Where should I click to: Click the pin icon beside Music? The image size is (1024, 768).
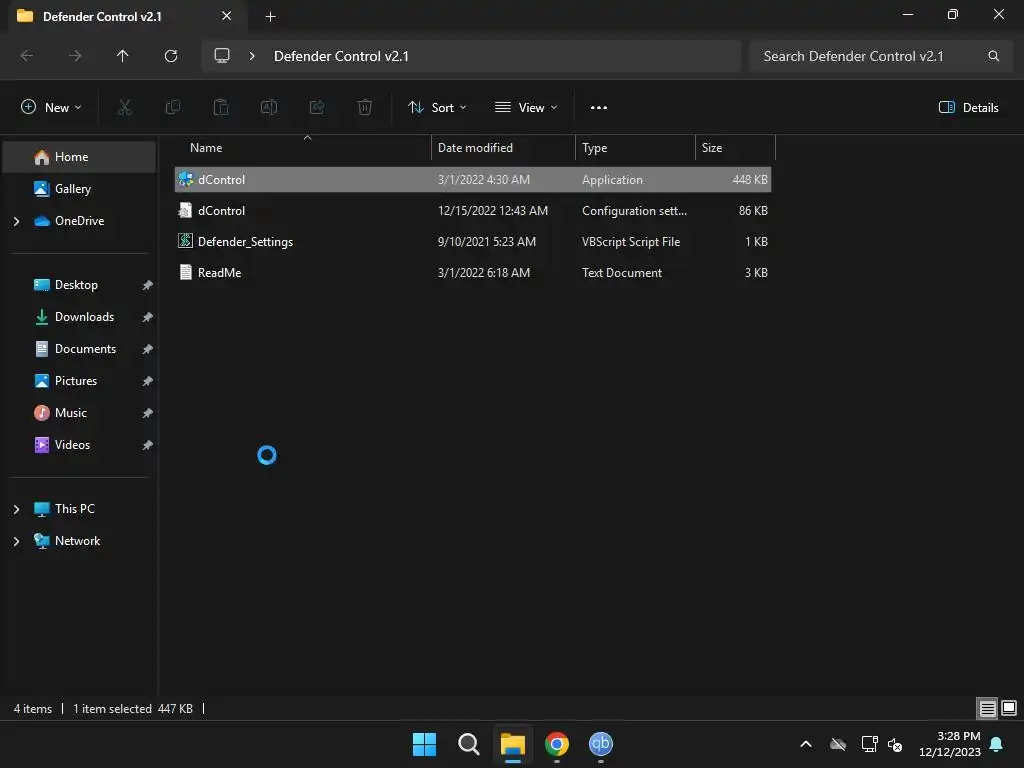point(148,413)
